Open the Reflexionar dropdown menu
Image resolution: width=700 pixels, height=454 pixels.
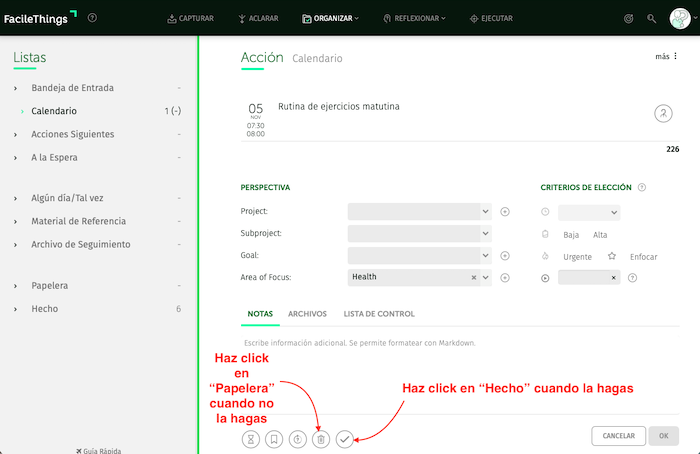point(414,18)
